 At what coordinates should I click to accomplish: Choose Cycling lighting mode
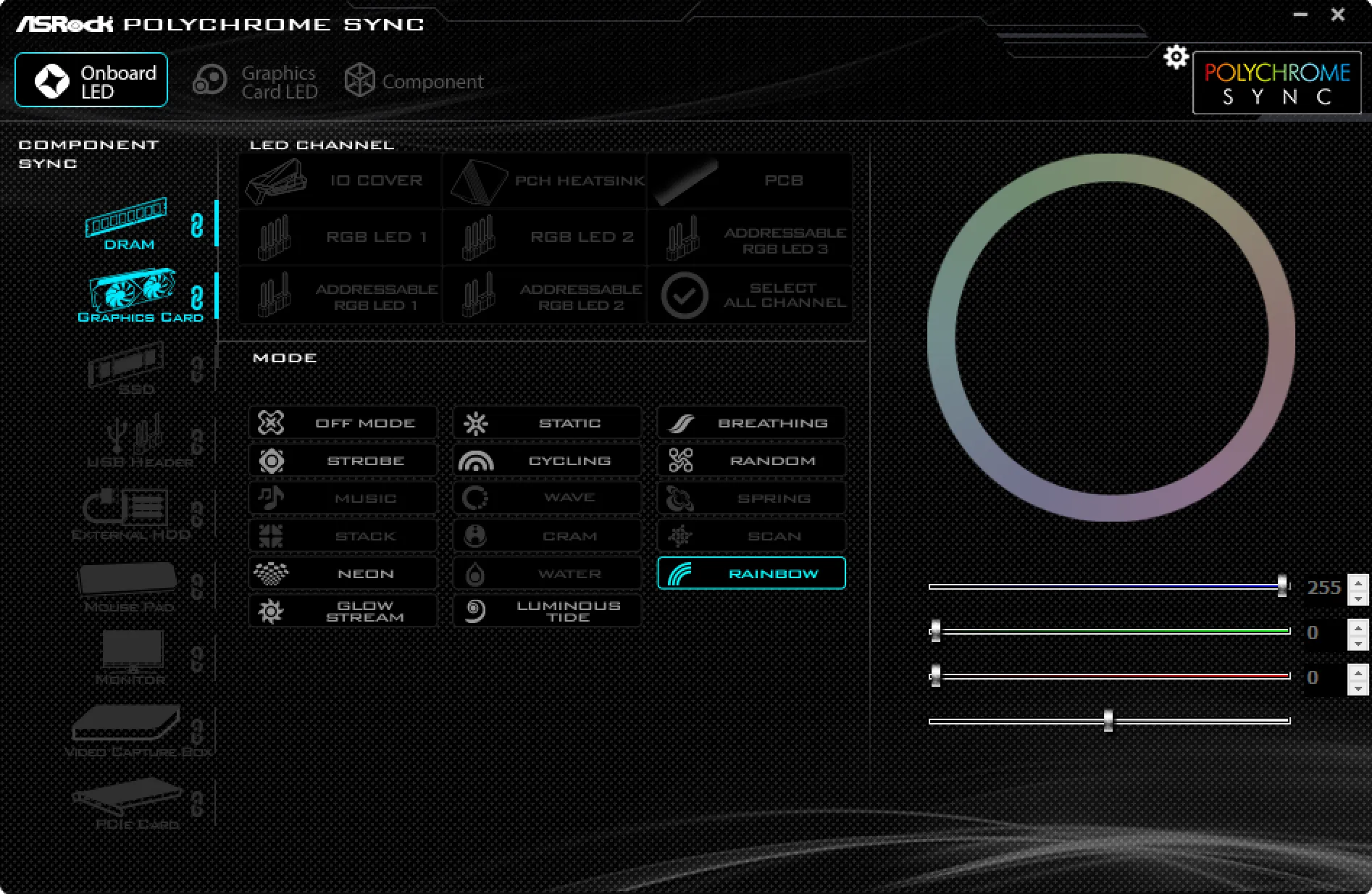click(x=547, y=460)
